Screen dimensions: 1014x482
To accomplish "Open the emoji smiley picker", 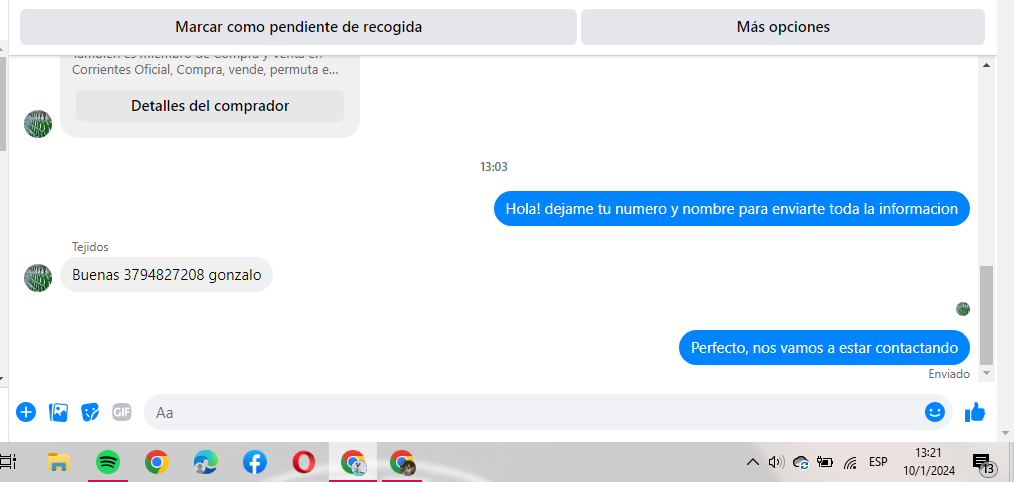I will tap(934, 412).
